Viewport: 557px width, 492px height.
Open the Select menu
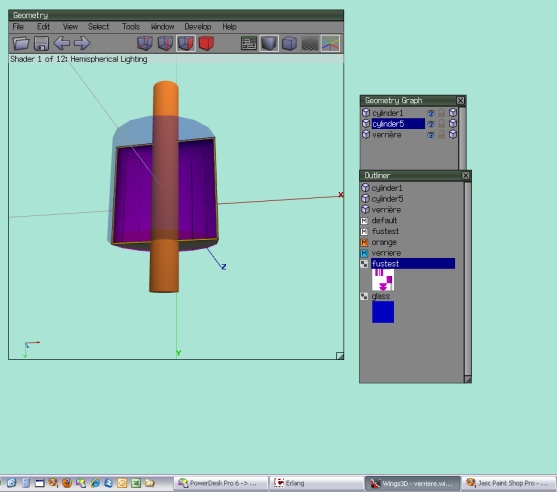(98, 27)
